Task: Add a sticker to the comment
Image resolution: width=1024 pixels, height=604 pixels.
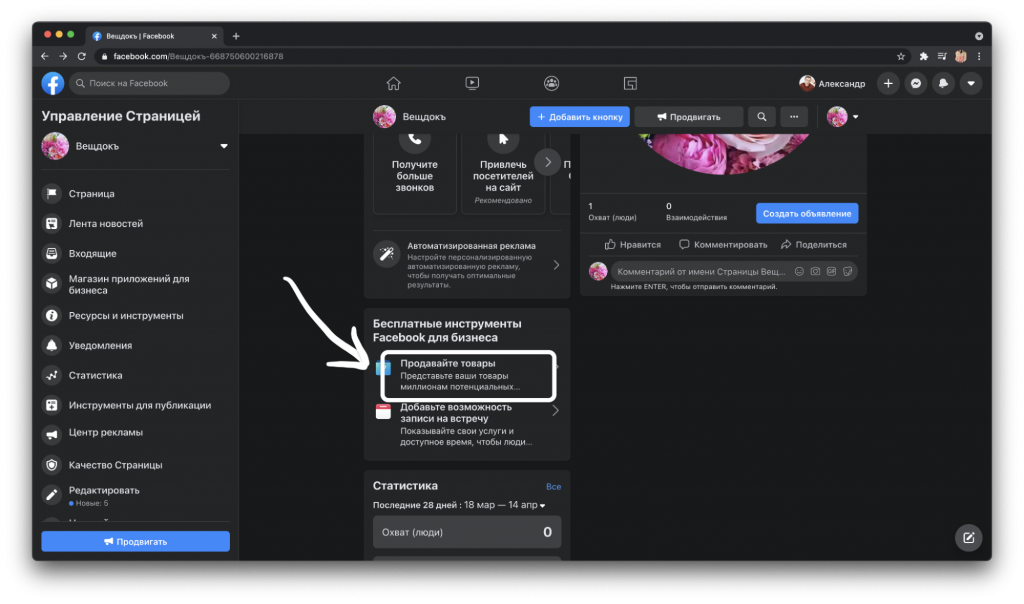Action: pyautogui.click(x=848, y=272)
